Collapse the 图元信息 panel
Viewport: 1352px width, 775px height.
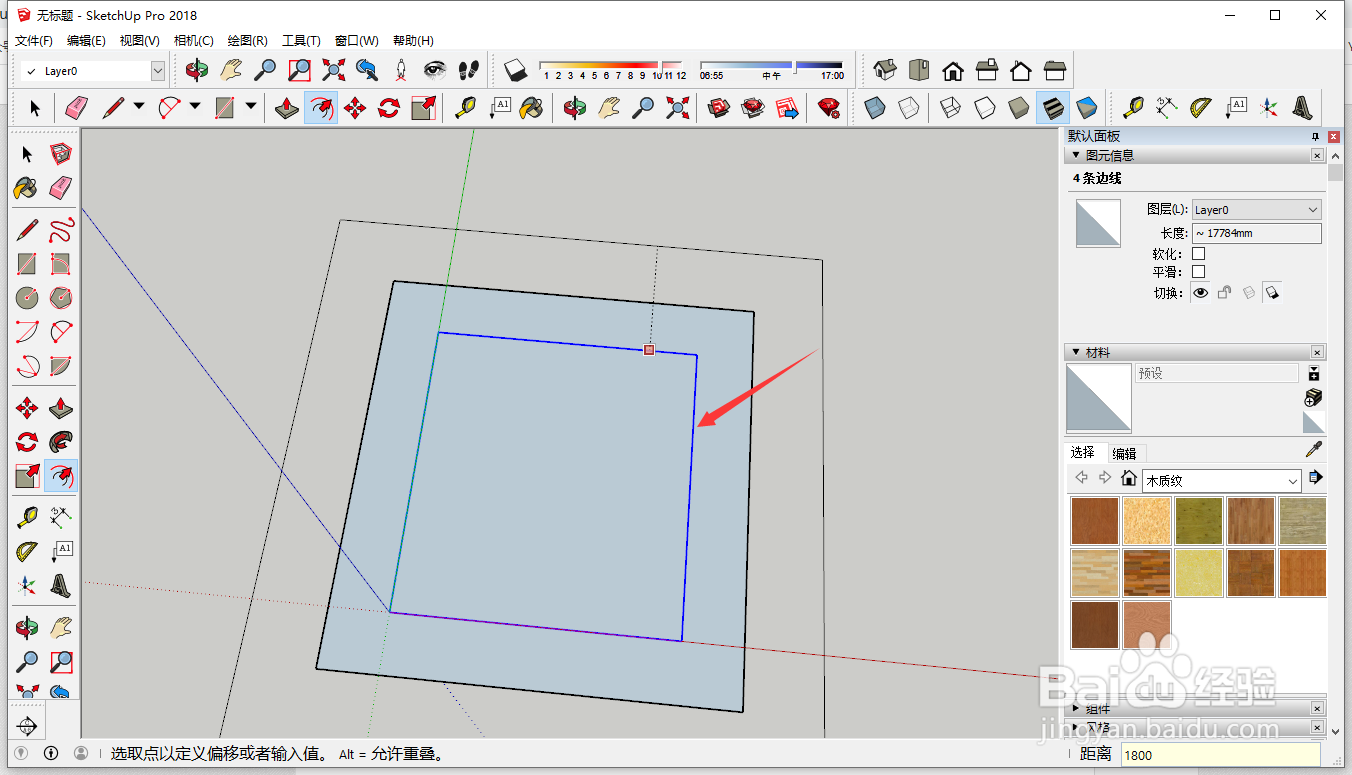point(1076,155)
